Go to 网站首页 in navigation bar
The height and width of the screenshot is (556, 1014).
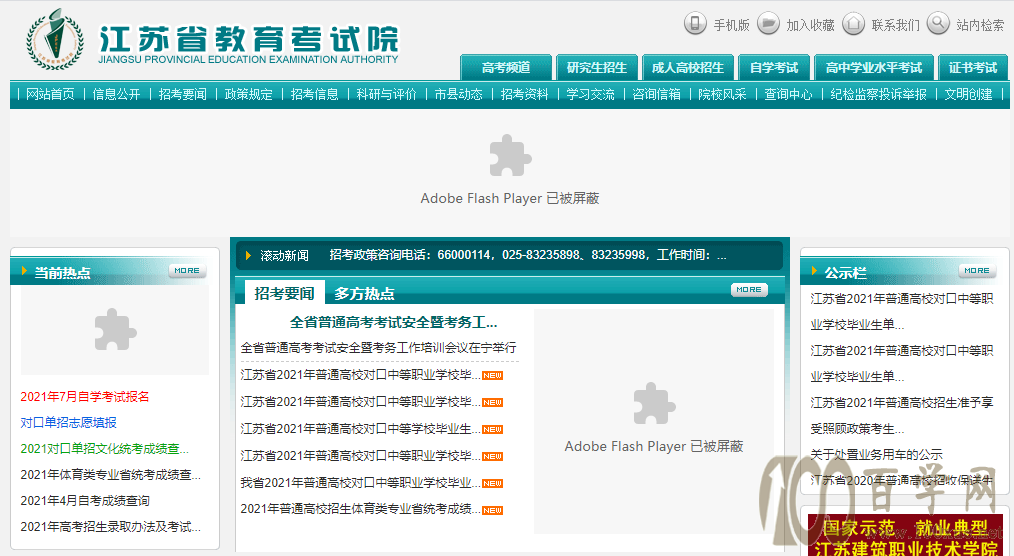coord(50,94)
